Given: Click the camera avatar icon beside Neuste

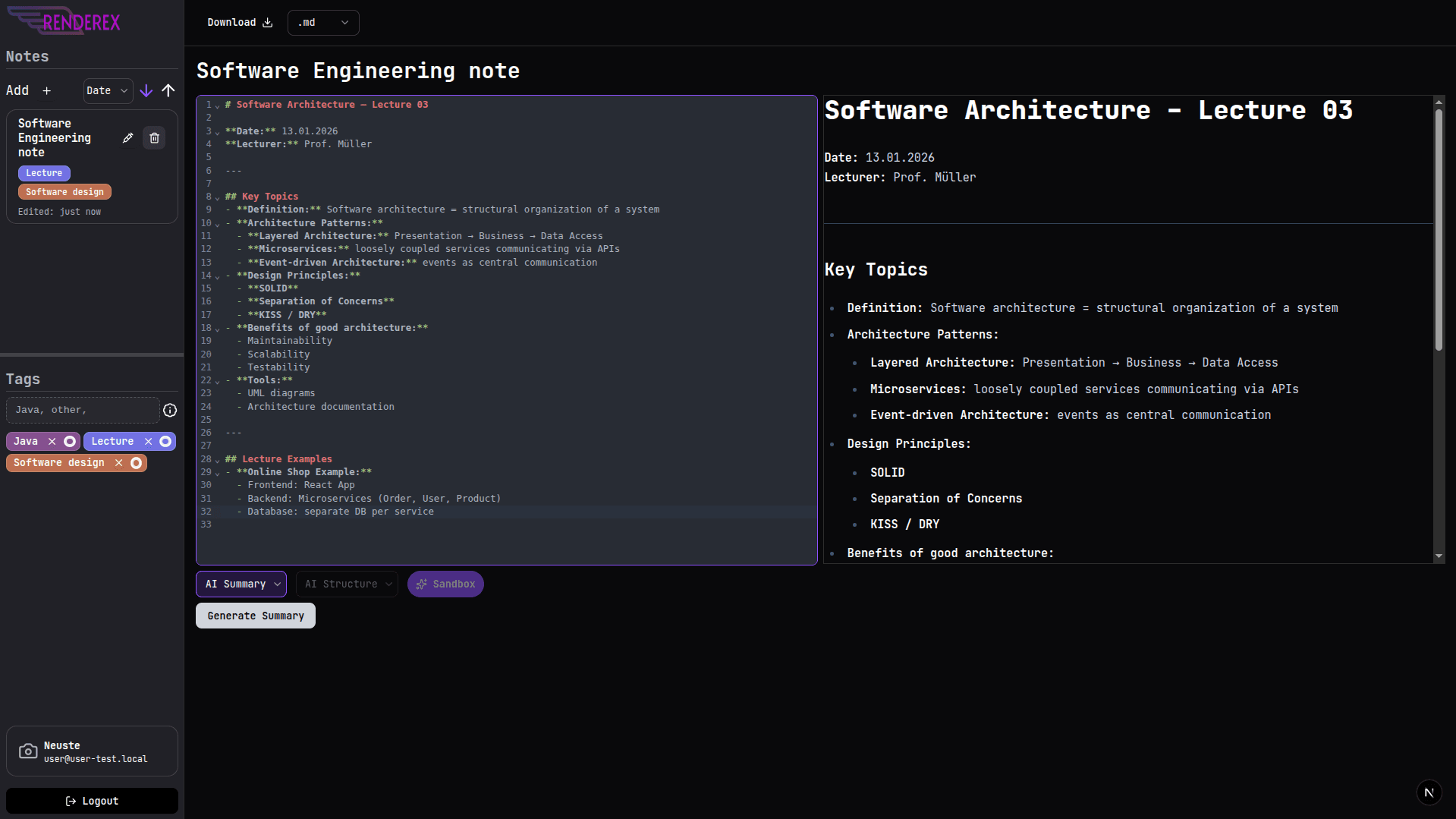Looking at the screenshot, I should pos(28,751).
